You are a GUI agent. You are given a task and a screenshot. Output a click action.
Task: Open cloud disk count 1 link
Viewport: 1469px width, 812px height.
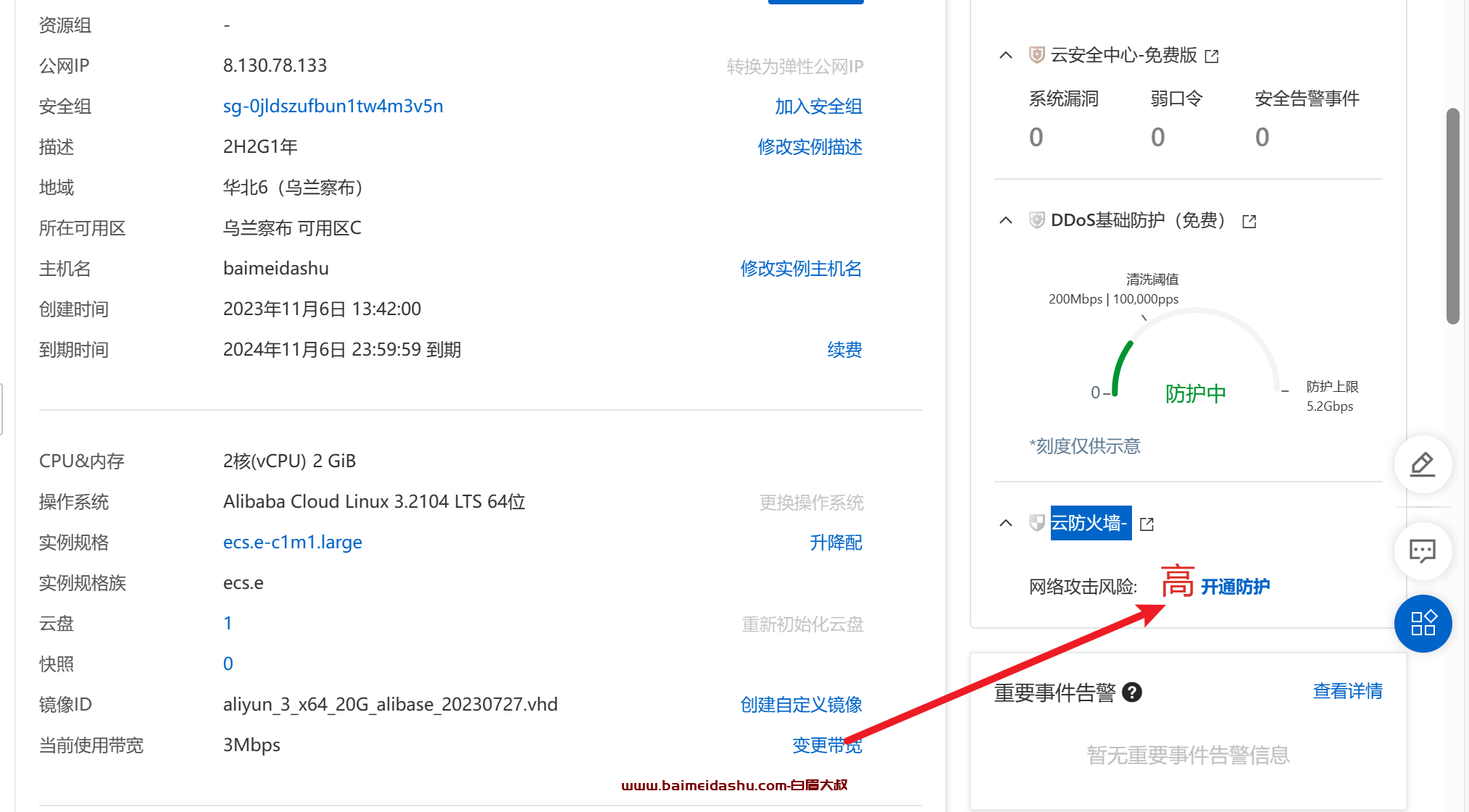(x=228, y=624)
